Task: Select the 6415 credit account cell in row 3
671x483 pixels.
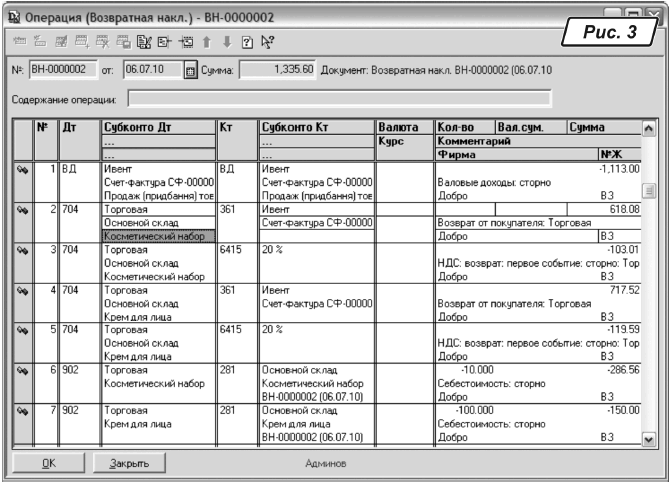Action: point(235,249)
